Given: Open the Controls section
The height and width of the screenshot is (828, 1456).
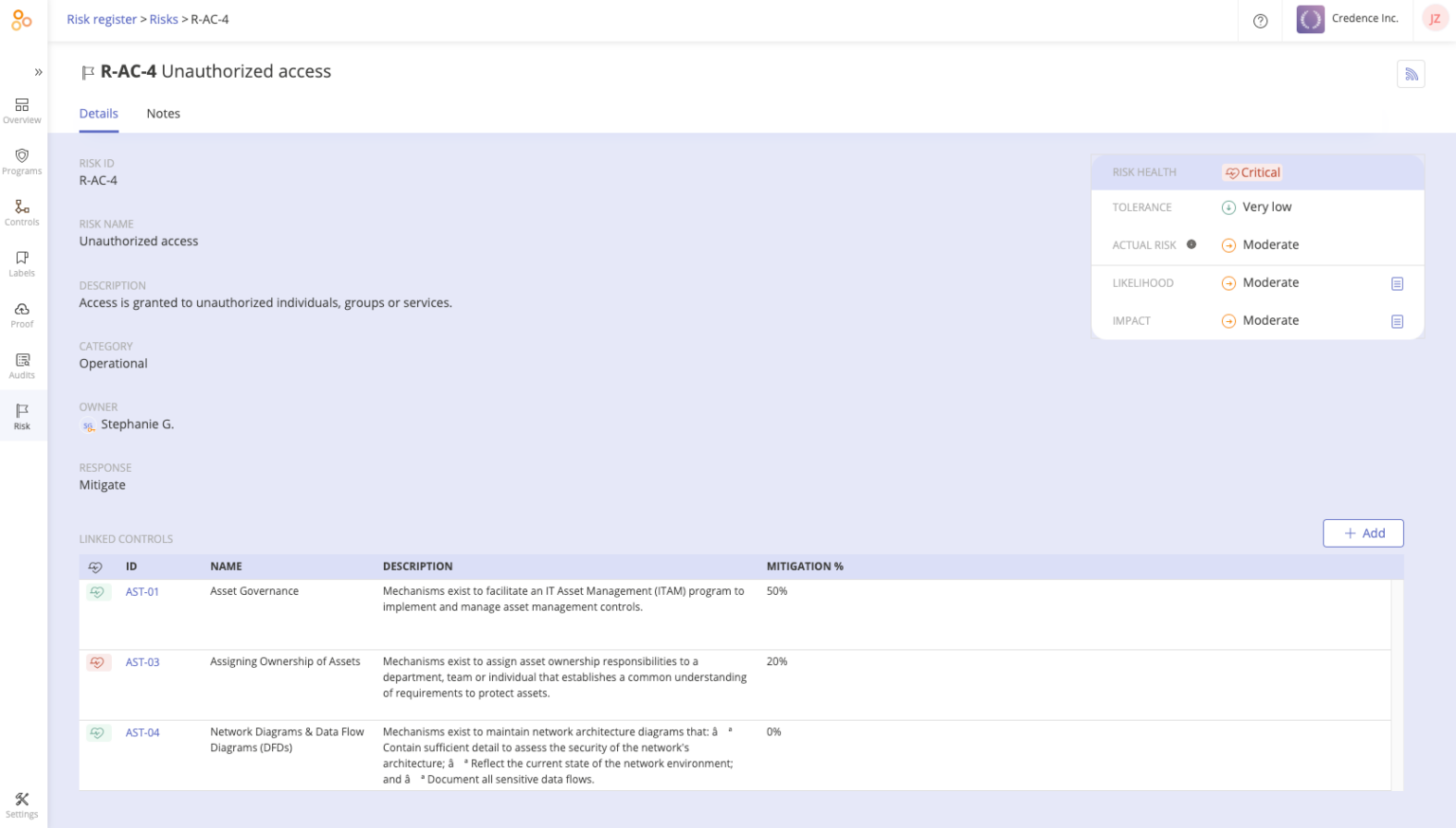Looking at the screenshot, I should (x=22, y=213).
